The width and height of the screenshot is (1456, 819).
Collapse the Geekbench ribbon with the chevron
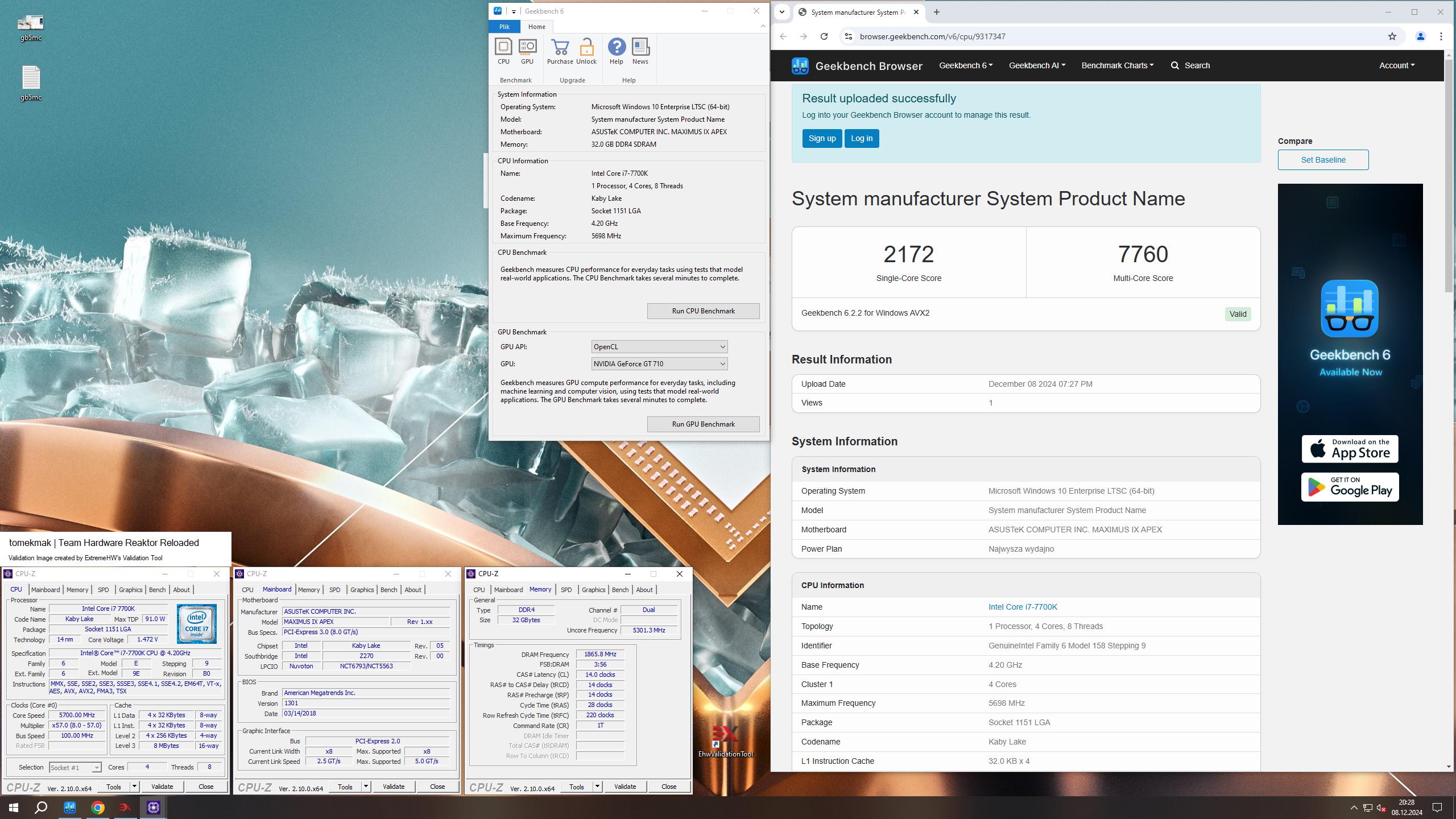[x=763, y=26]
